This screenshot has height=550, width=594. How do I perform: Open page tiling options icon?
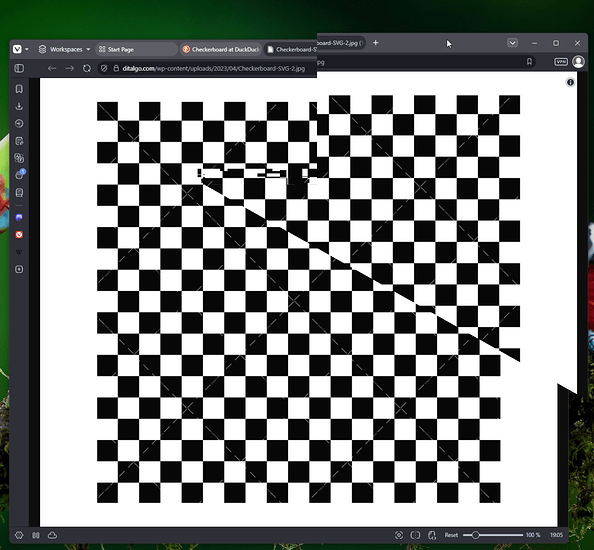click(x=415, y=535)
